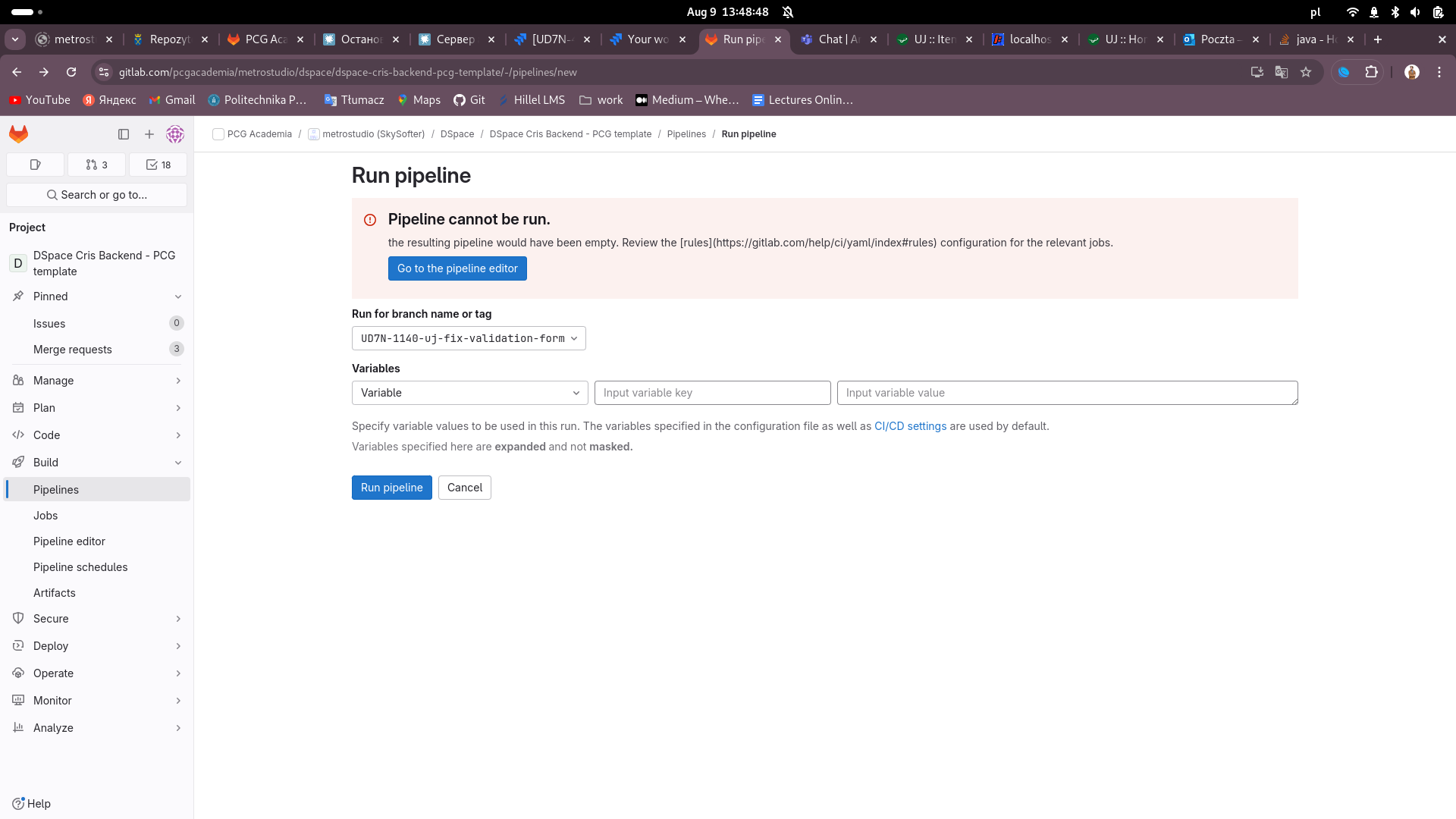The width and height of the screenshot is (1456, 819).
Task: Click the GitLab logo home icon
Action: click(19, 134)
